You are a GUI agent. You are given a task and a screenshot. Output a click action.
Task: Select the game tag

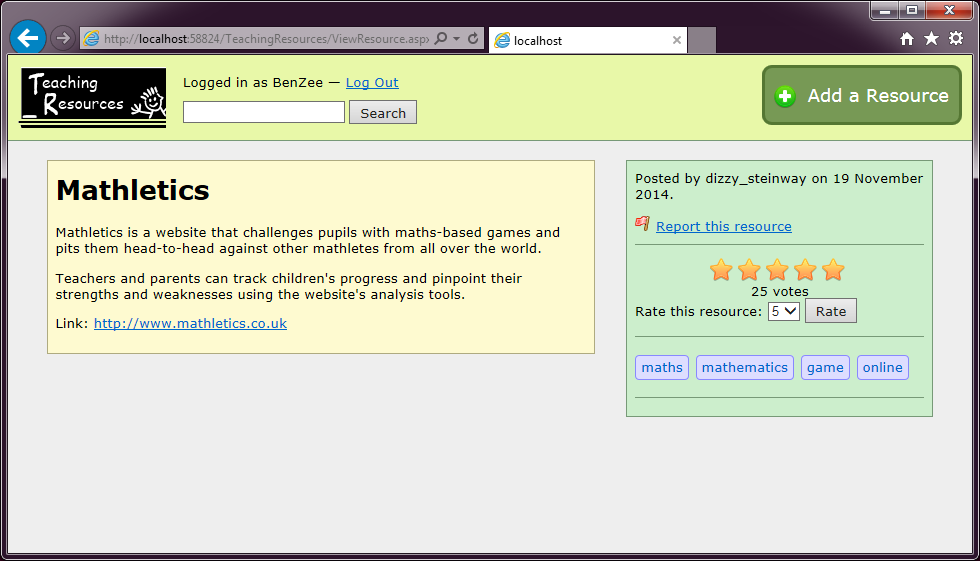tap(825, 367)
